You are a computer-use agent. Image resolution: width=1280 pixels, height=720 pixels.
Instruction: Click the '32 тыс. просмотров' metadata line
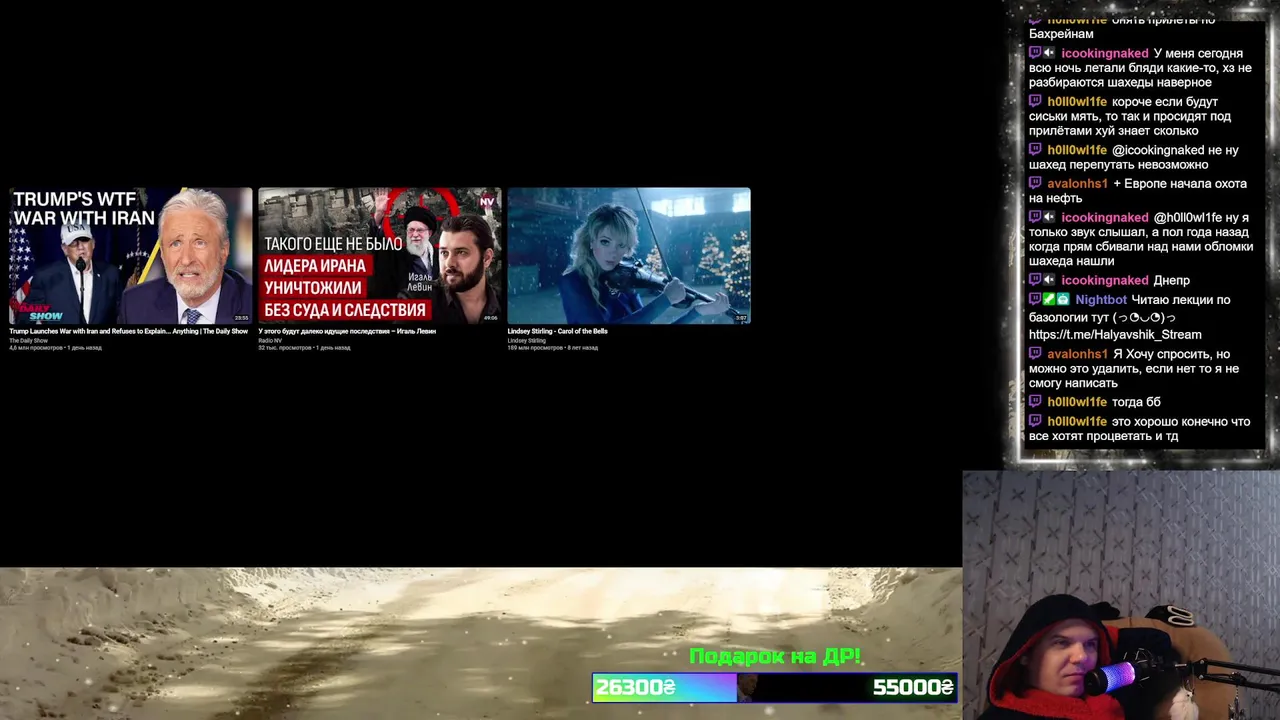click(x=304, y=348)
